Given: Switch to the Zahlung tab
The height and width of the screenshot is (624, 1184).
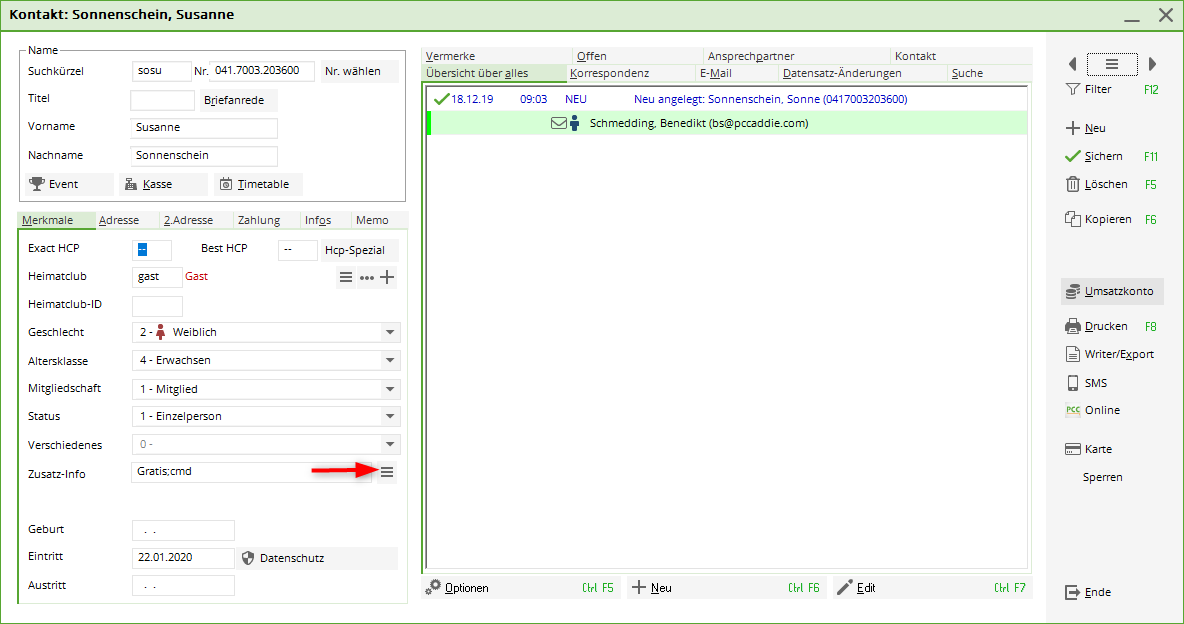Looking at the screenshot, I should (x=259, y=220).
